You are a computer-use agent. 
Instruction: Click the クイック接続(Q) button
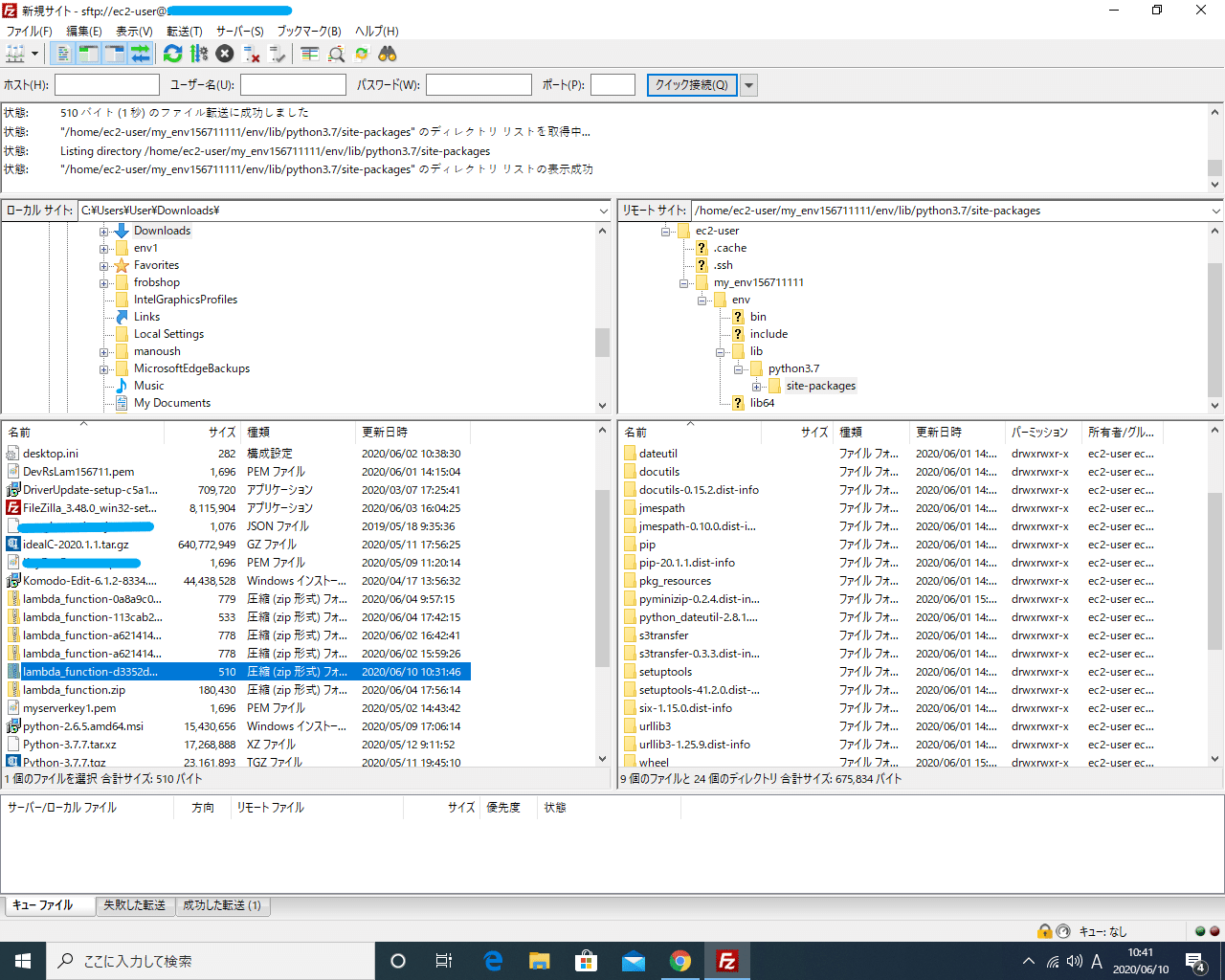[692, 85]
